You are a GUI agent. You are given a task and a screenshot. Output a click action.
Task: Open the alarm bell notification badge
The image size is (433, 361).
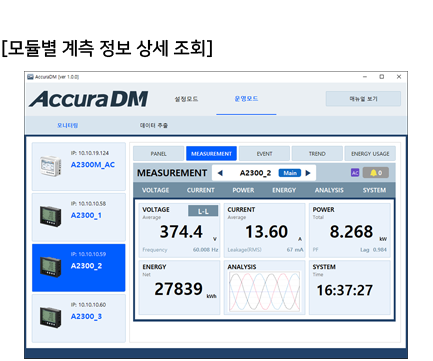[376, 173]
